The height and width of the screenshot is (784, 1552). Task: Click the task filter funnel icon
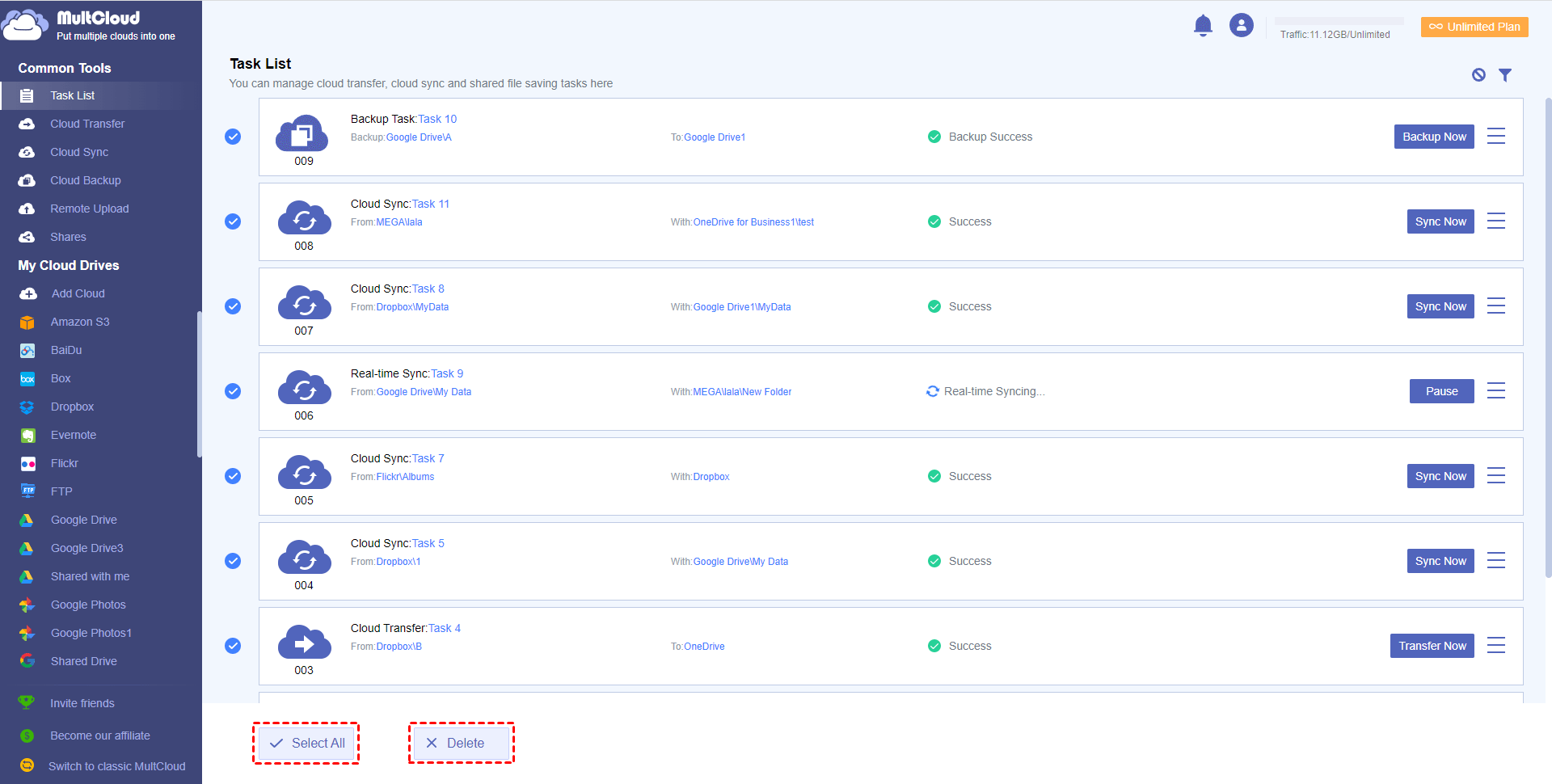coord(1504,75)
